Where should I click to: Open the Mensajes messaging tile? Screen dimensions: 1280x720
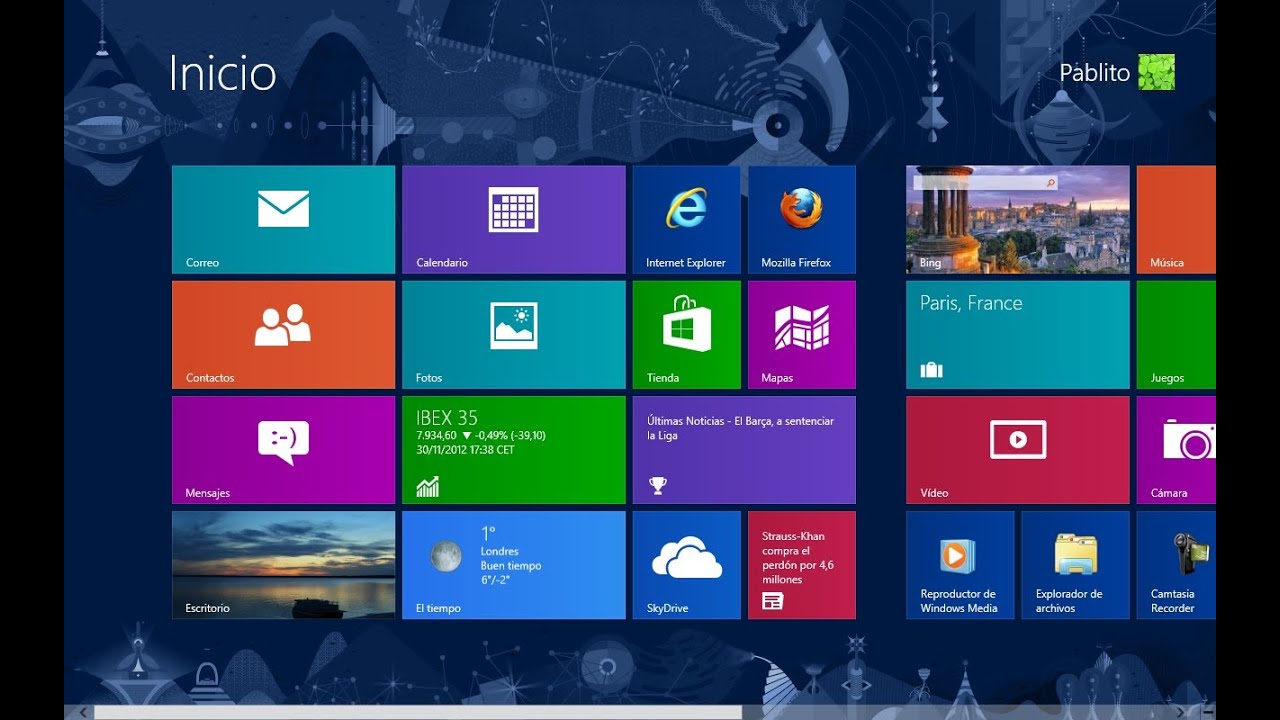click(x=284, y=450)
